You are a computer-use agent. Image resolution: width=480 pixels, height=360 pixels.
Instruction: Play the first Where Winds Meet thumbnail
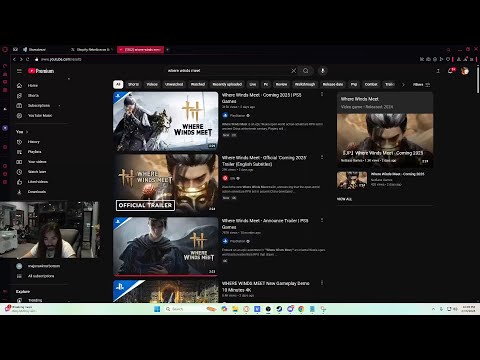166,121
